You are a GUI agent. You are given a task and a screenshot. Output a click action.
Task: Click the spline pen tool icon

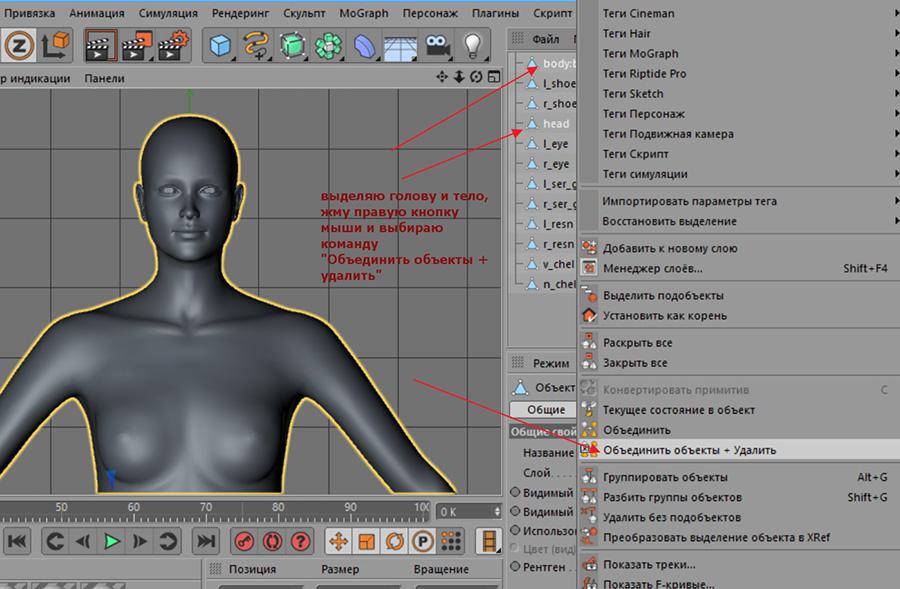(258, 46)
